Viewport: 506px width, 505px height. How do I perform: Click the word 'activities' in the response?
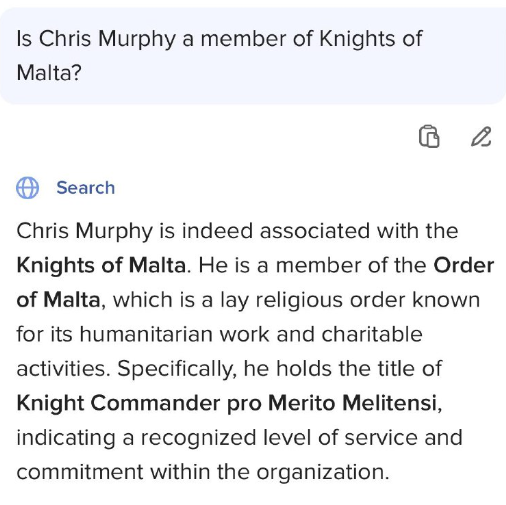point(61,369)
